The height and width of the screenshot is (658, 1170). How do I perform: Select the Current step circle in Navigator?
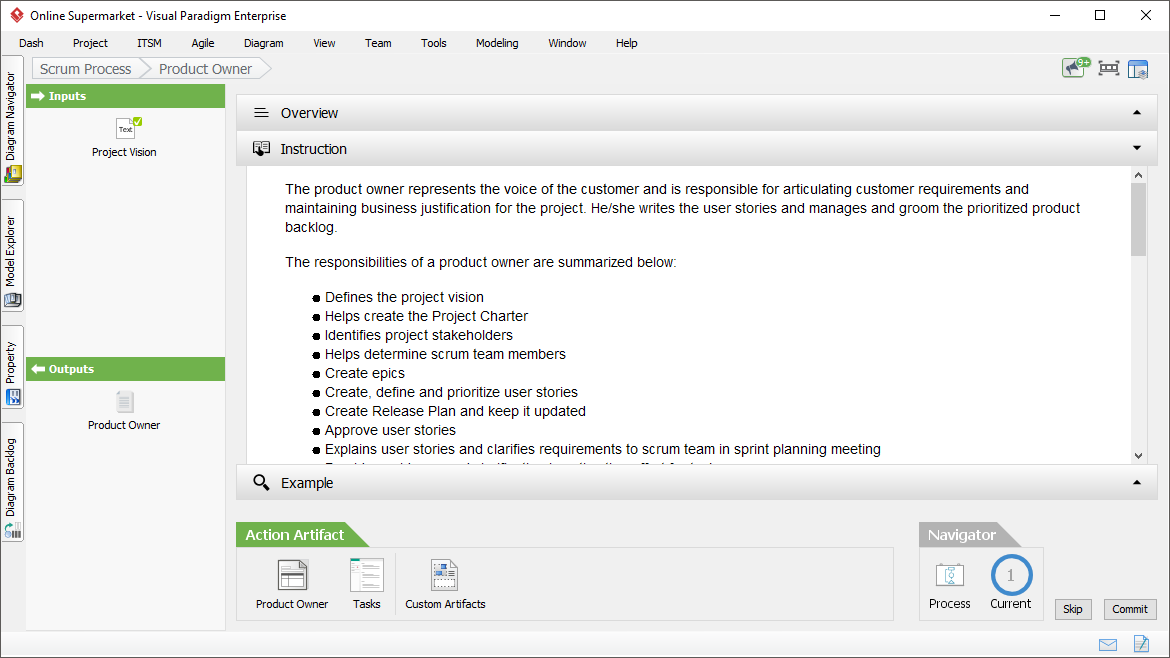[1011, 575]
